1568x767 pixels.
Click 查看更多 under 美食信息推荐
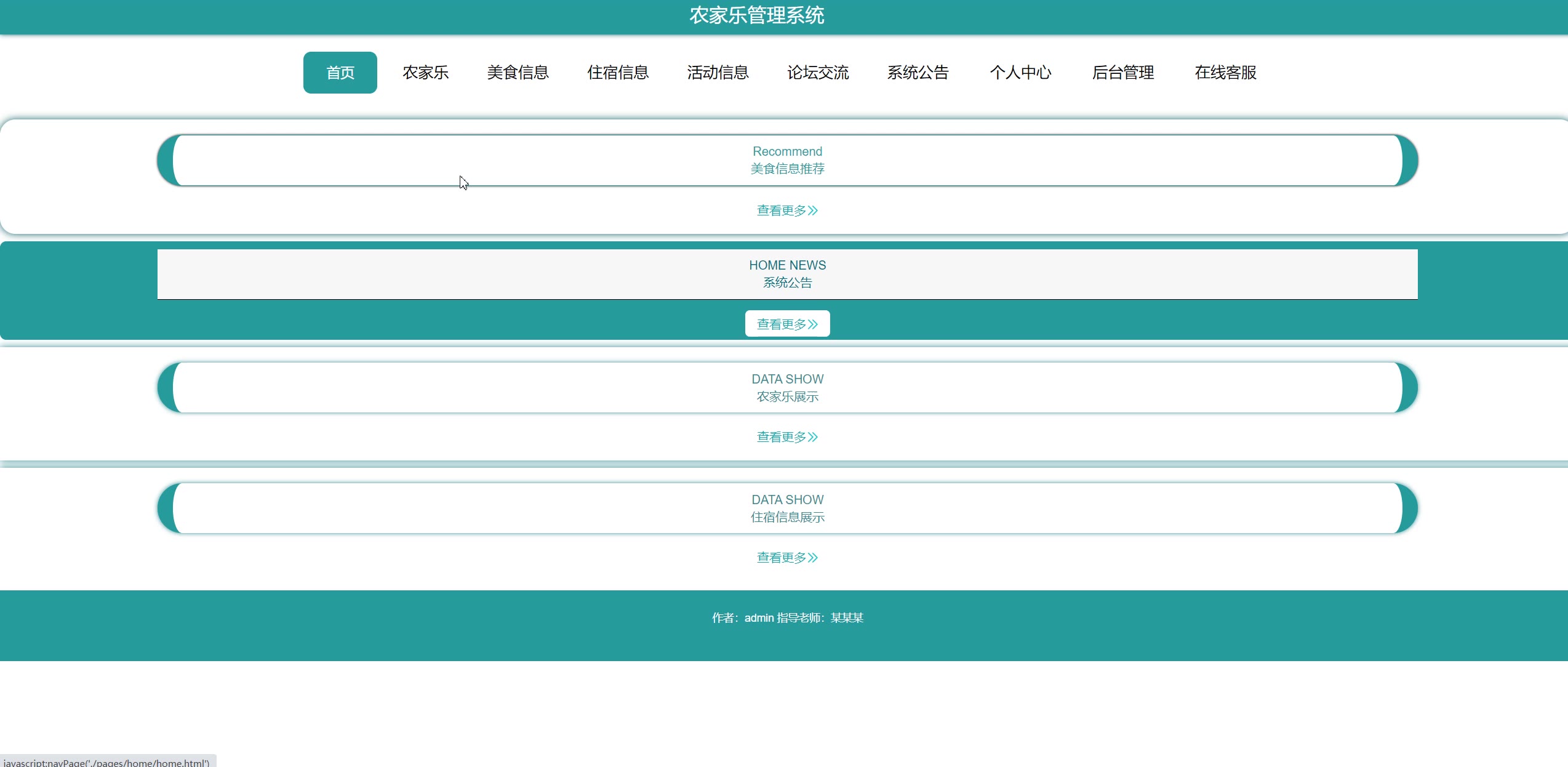coord(787,211)
